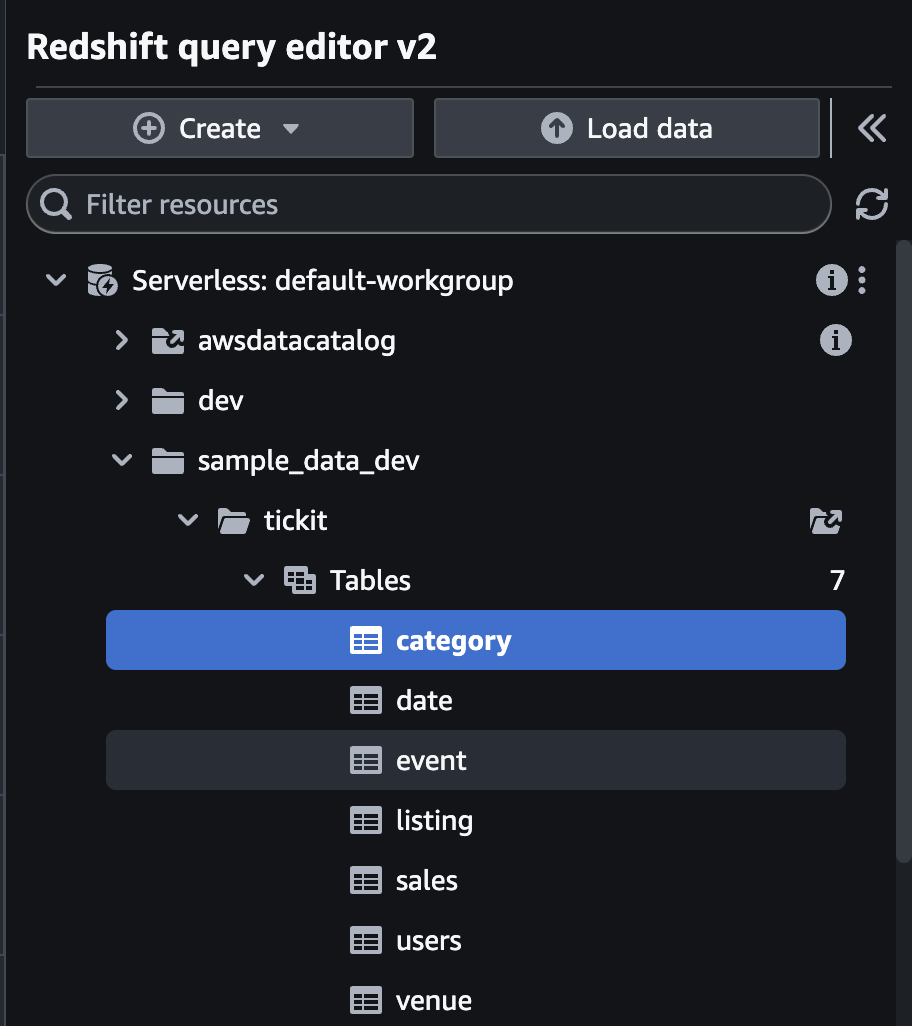Select the venue table

(476, 1000)
